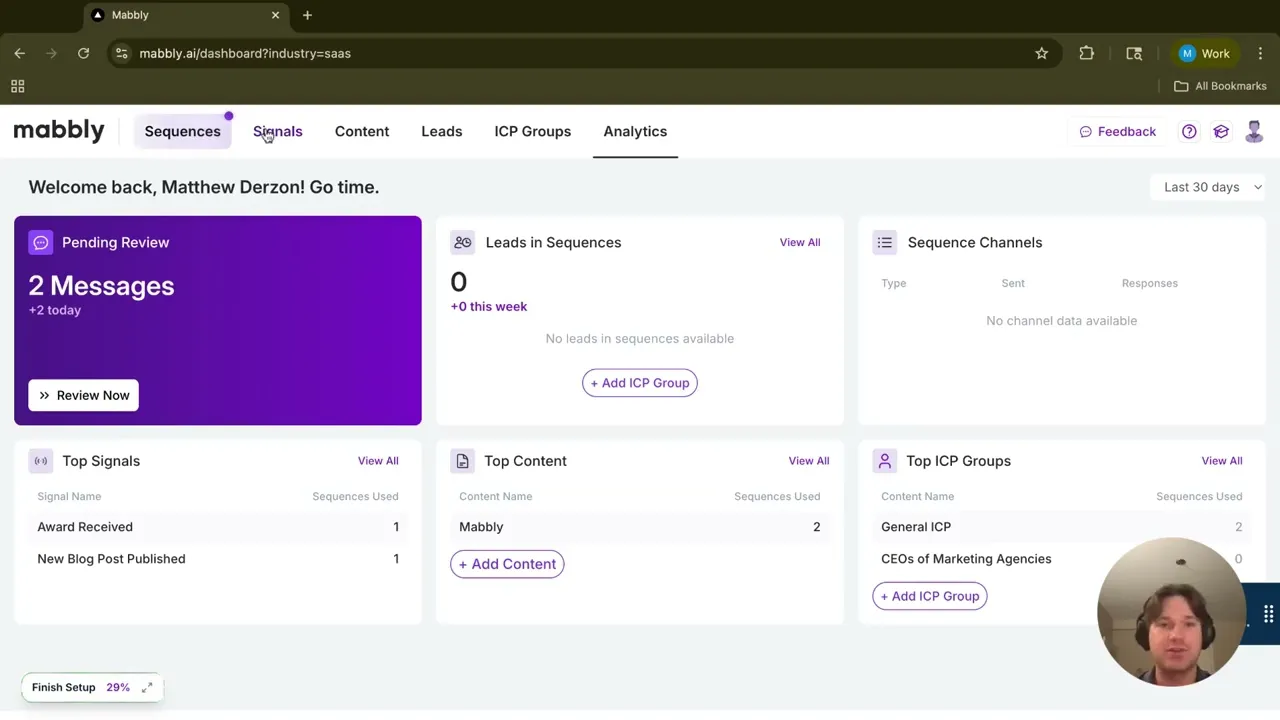Select the Award Received signal row
Screen dimensions: 1280x720
(x=85, y=527)
